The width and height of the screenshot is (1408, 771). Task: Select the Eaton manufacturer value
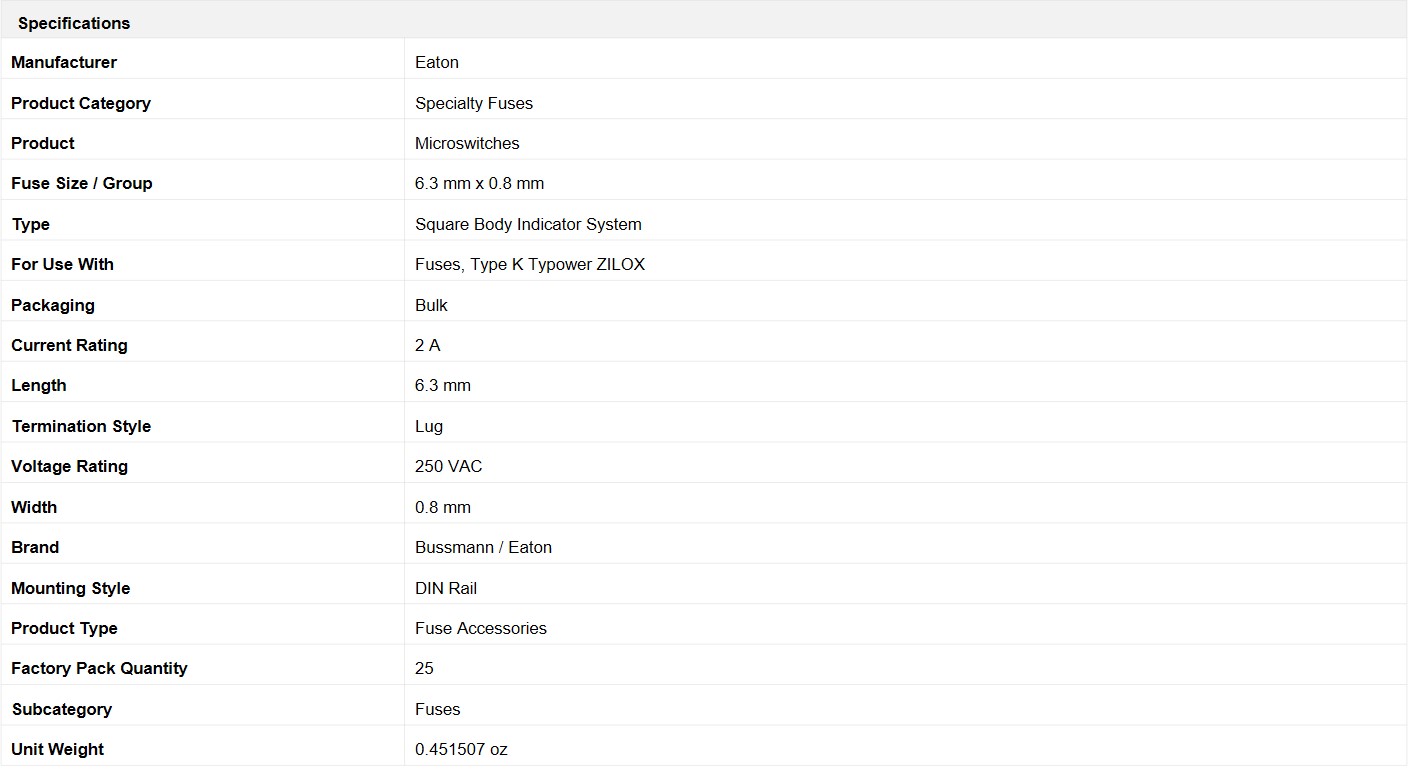[437, 62]
